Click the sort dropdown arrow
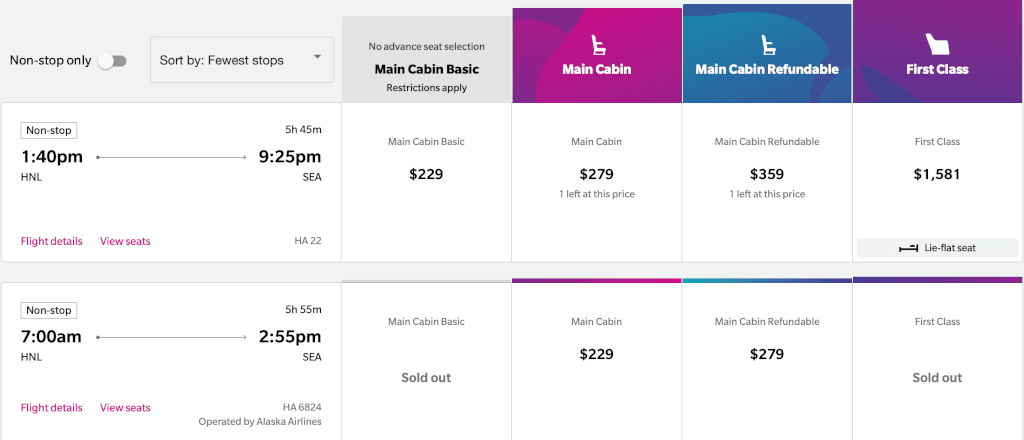This screenshot has height=440, width=1024. tap(317, 57)
